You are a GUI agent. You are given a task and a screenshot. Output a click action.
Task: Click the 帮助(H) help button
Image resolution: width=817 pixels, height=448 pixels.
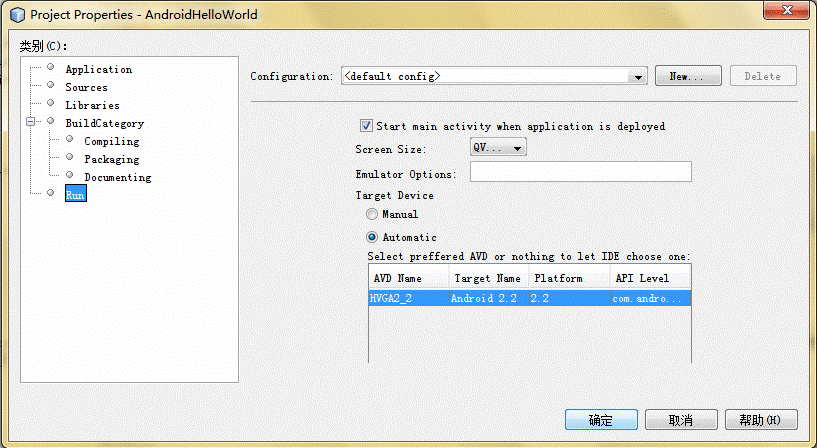(x=761, y=419)
